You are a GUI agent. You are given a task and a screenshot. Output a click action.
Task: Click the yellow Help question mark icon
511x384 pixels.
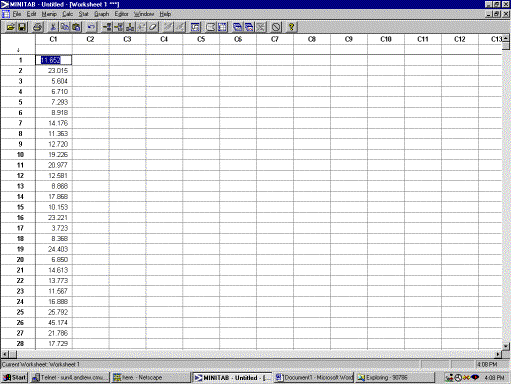pyautogui.click(x=291, y=27)
